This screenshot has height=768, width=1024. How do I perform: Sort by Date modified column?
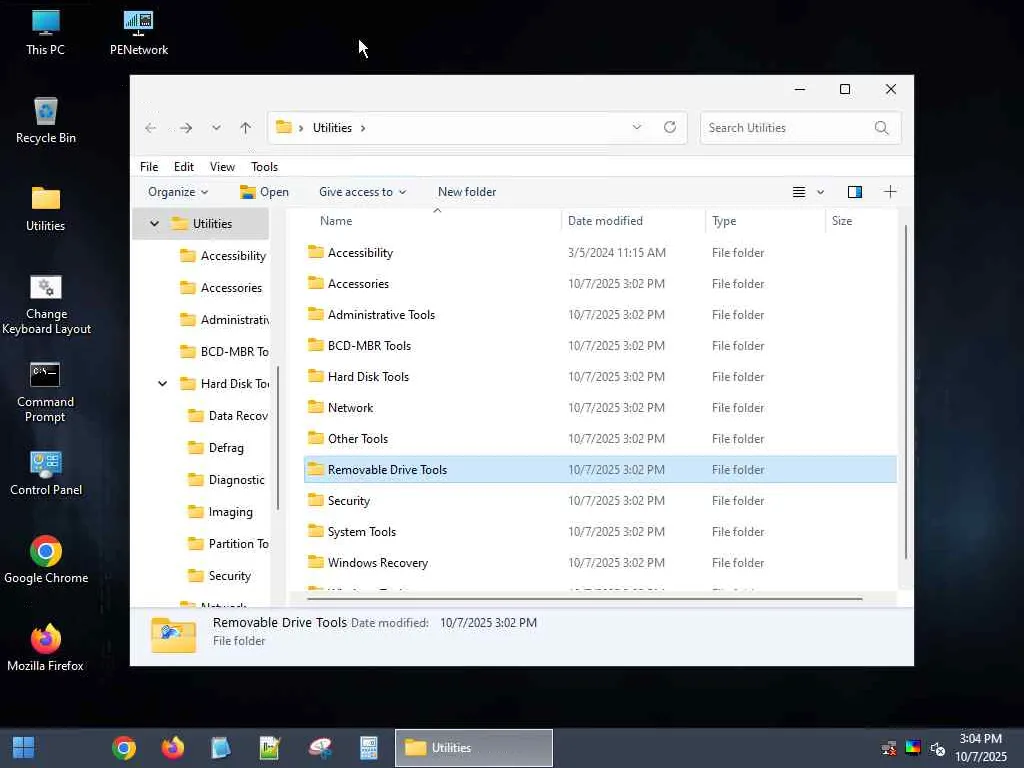point(633,221)
